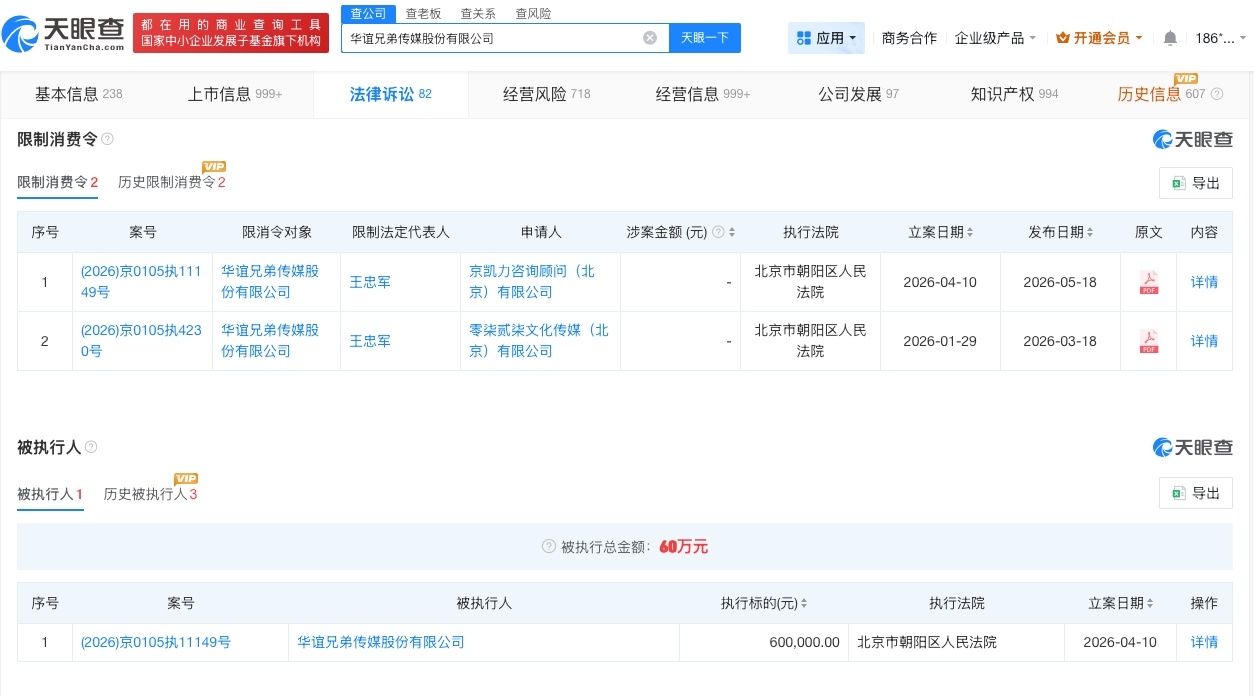Open 详情 for 零柒贰柒文化传媒 restriction order
Screen dimensions: 1254x696
point(1204,341)
